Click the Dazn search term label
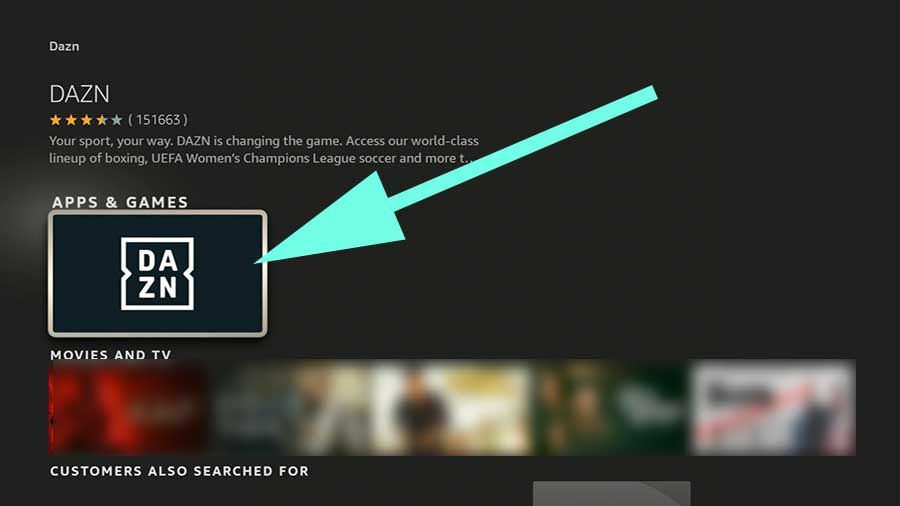This screenshot has height=506, width=900. (64, 46)
